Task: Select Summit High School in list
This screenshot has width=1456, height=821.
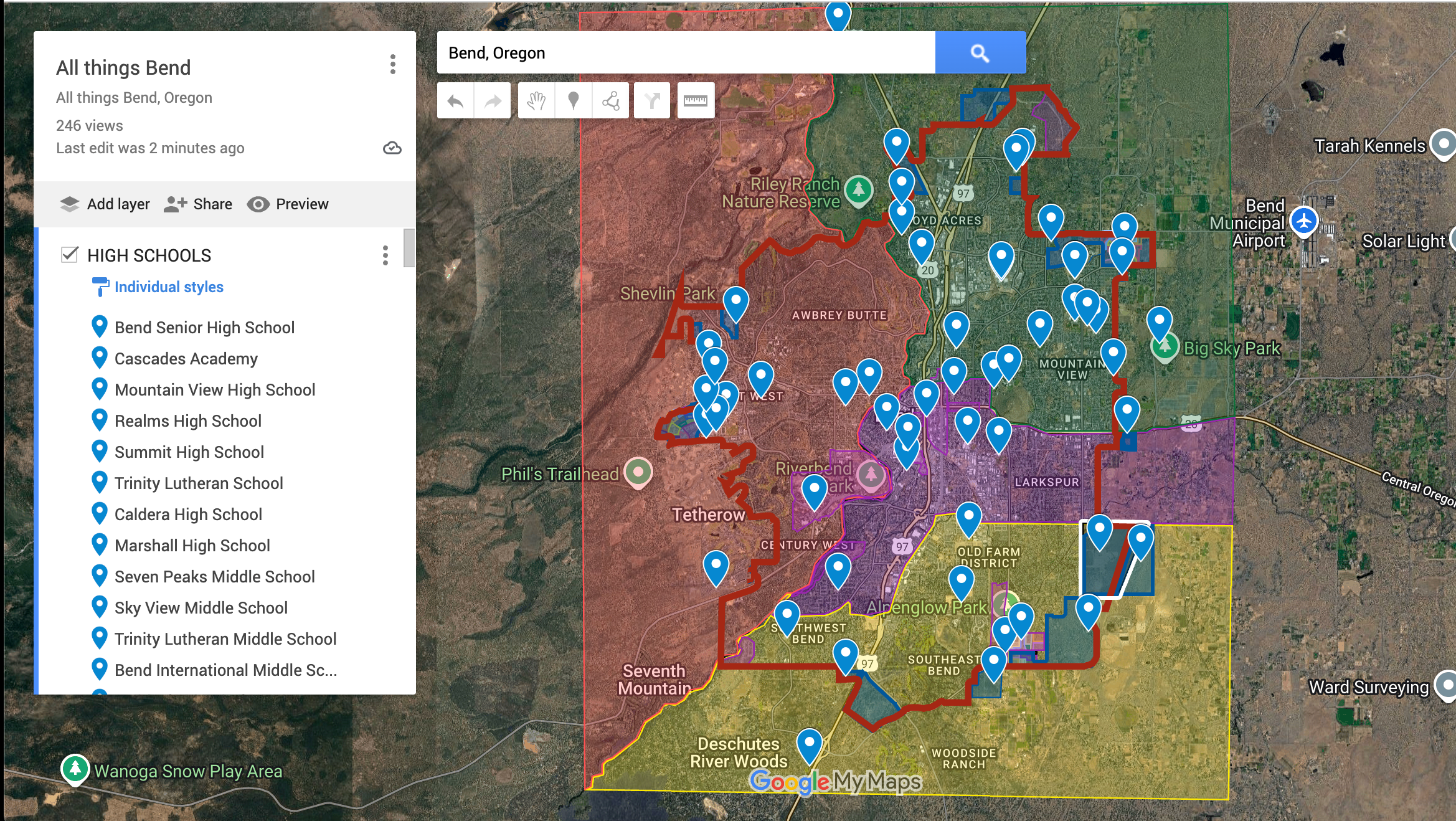Action: [189, 452]
